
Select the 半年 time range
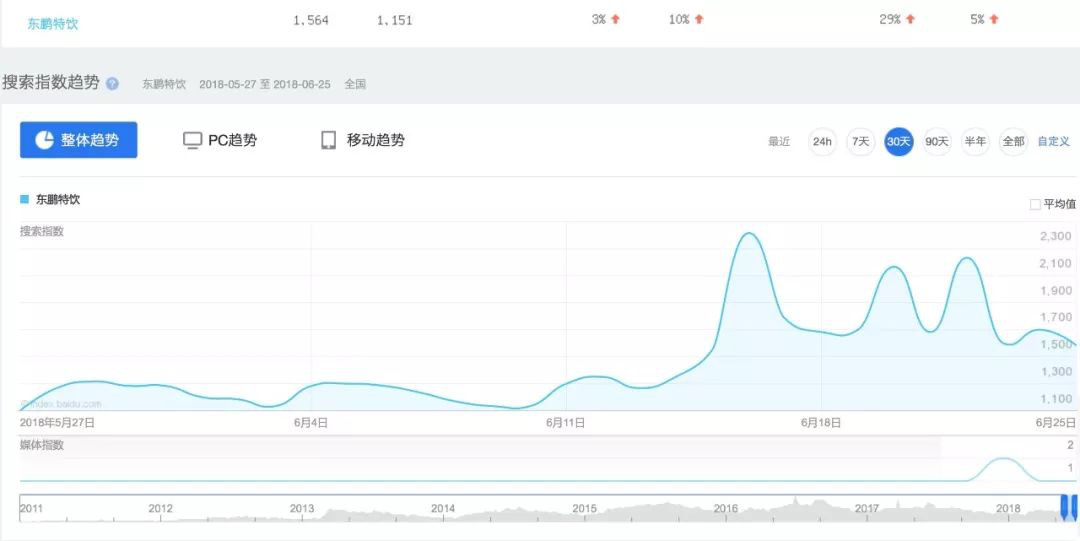[975, 141]
